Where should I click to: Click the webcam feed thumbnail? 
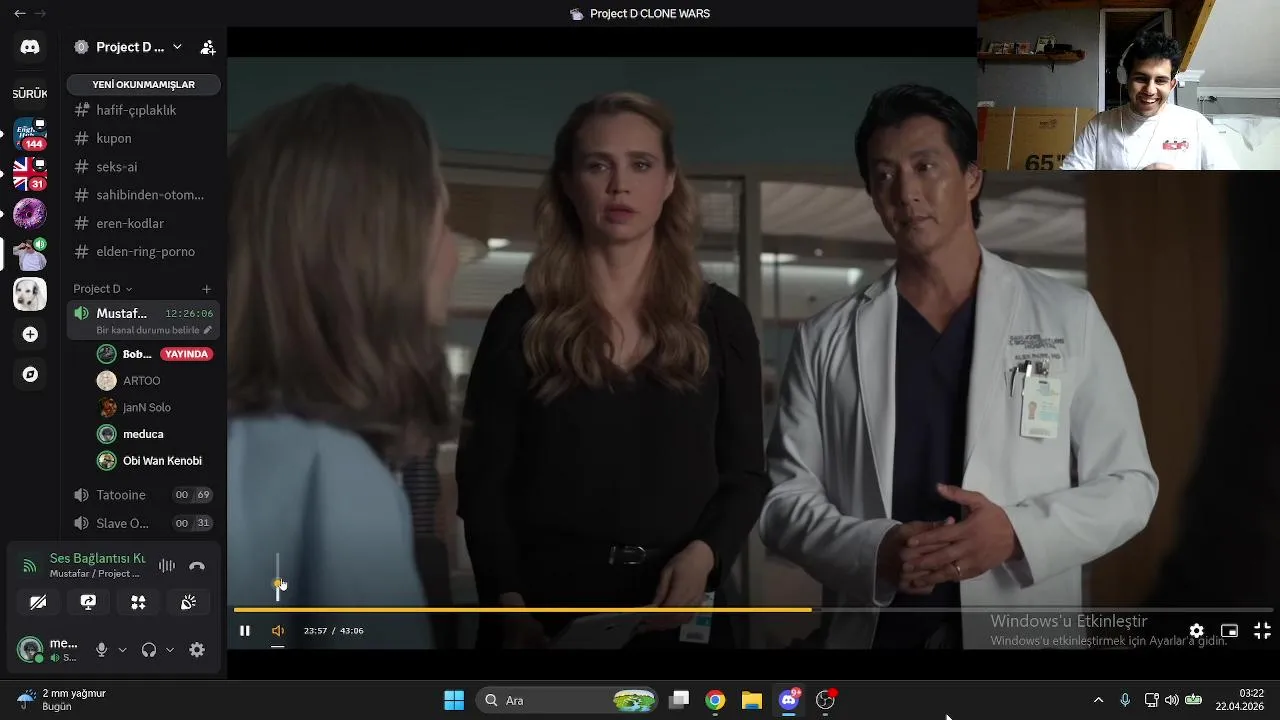(x=1128, y=85)
